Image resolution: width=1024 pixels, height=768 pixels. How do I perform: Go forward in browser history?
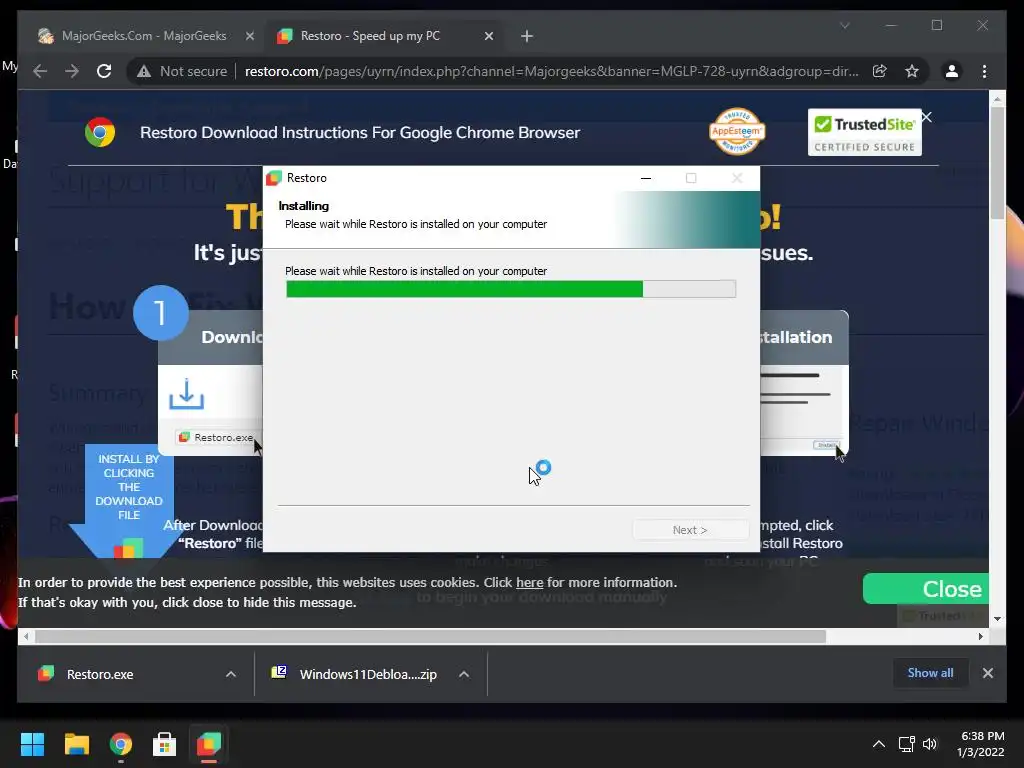(x=72, y=71)
